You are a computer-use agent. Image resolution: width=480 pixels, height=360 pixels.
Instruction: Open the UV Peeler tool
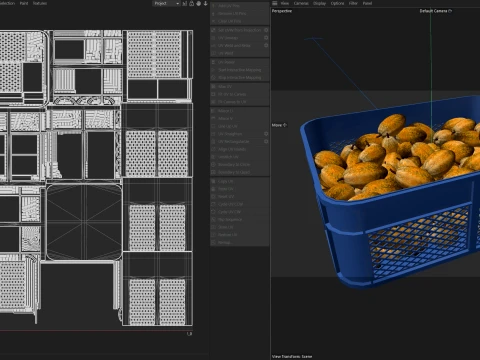239,62
